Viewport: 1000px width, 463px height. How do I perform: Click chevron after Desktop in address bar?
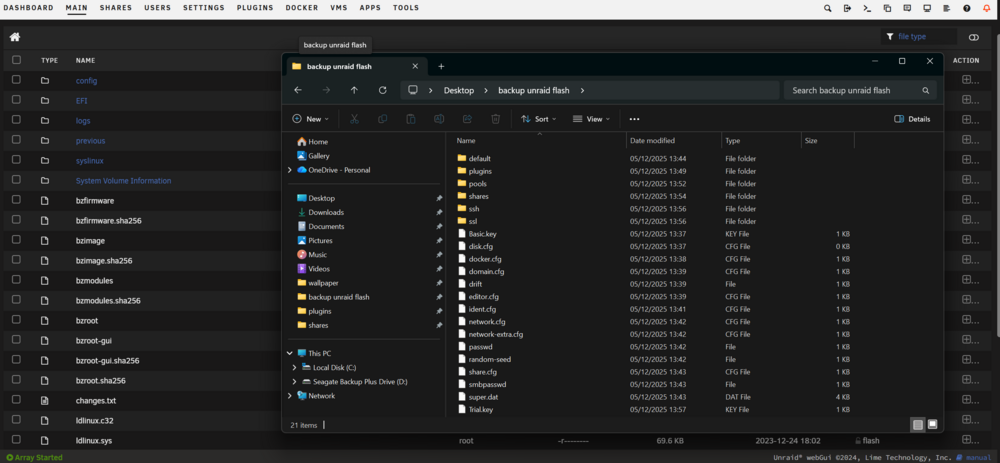point(486,91)
